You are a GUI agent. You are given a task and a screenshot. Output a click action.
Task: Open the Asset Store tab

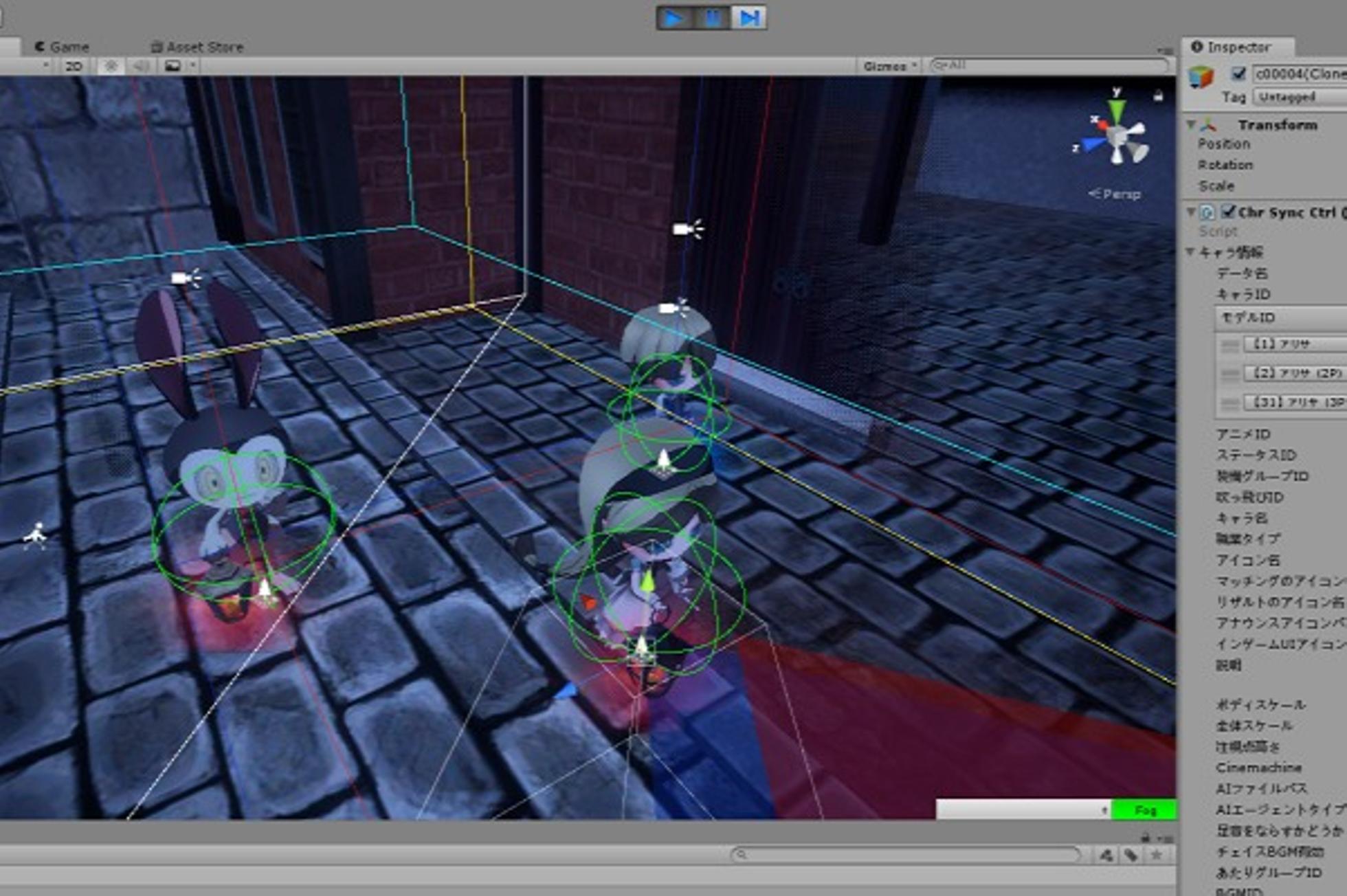[x=197, y=47]
